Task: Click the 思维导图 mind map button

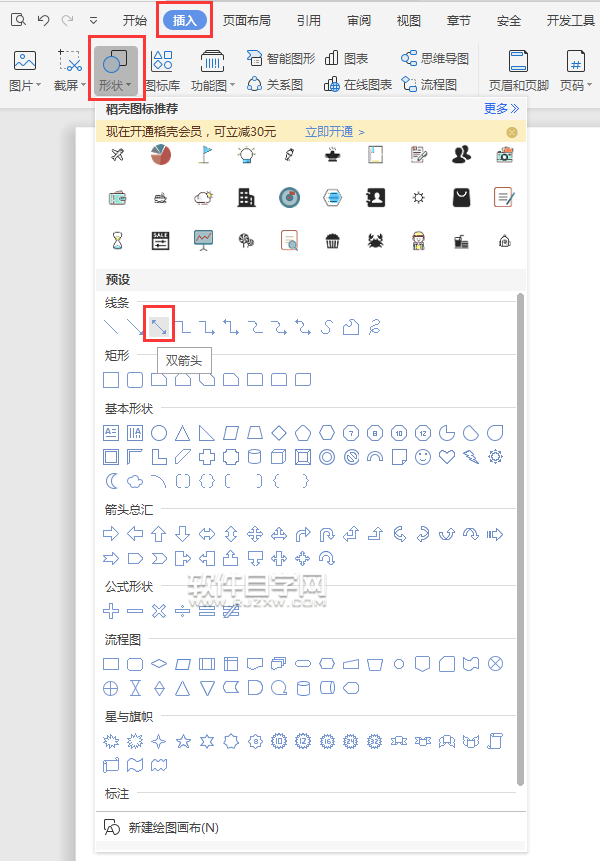Action: click(x=435, y=59)
